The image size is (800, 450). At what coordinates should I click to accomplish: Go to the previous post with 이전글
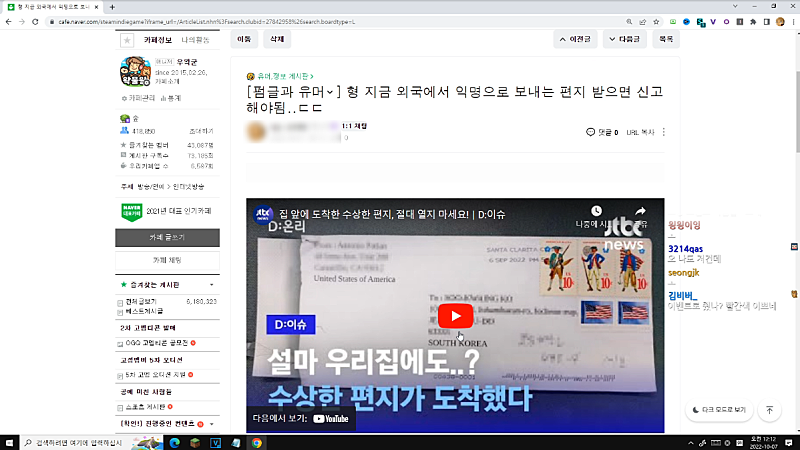tap(582, 39)
